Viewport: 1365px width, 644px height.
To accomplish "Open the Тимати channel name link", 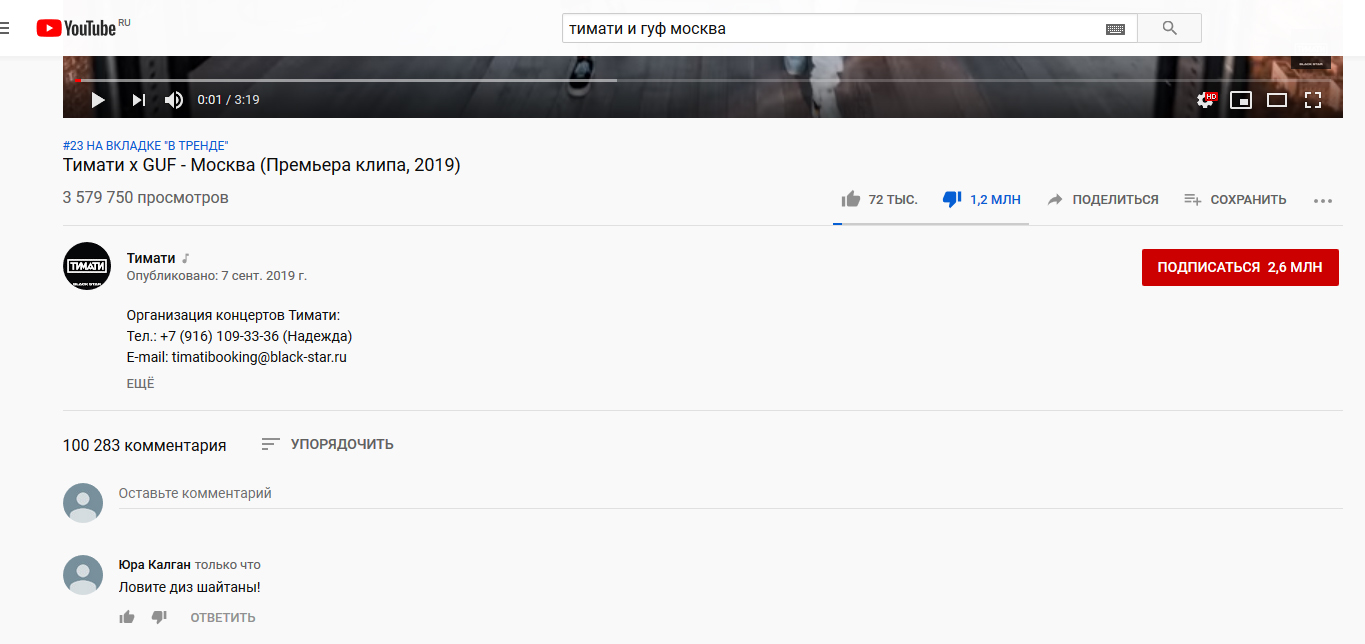I will pos(151,258).
